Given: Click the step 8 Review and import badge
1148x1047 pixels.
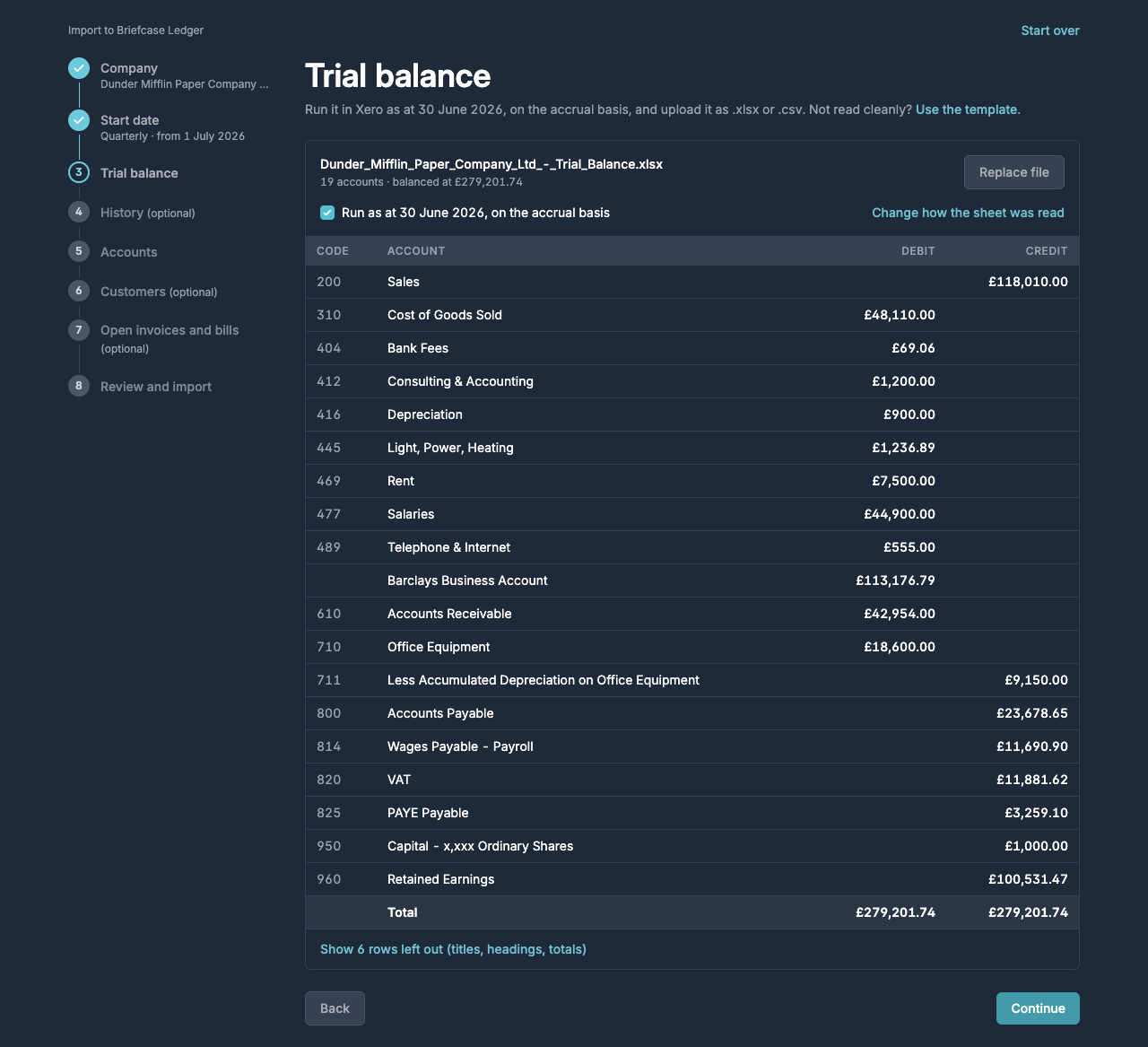Looking at the screenshot, I should [79, 386].
